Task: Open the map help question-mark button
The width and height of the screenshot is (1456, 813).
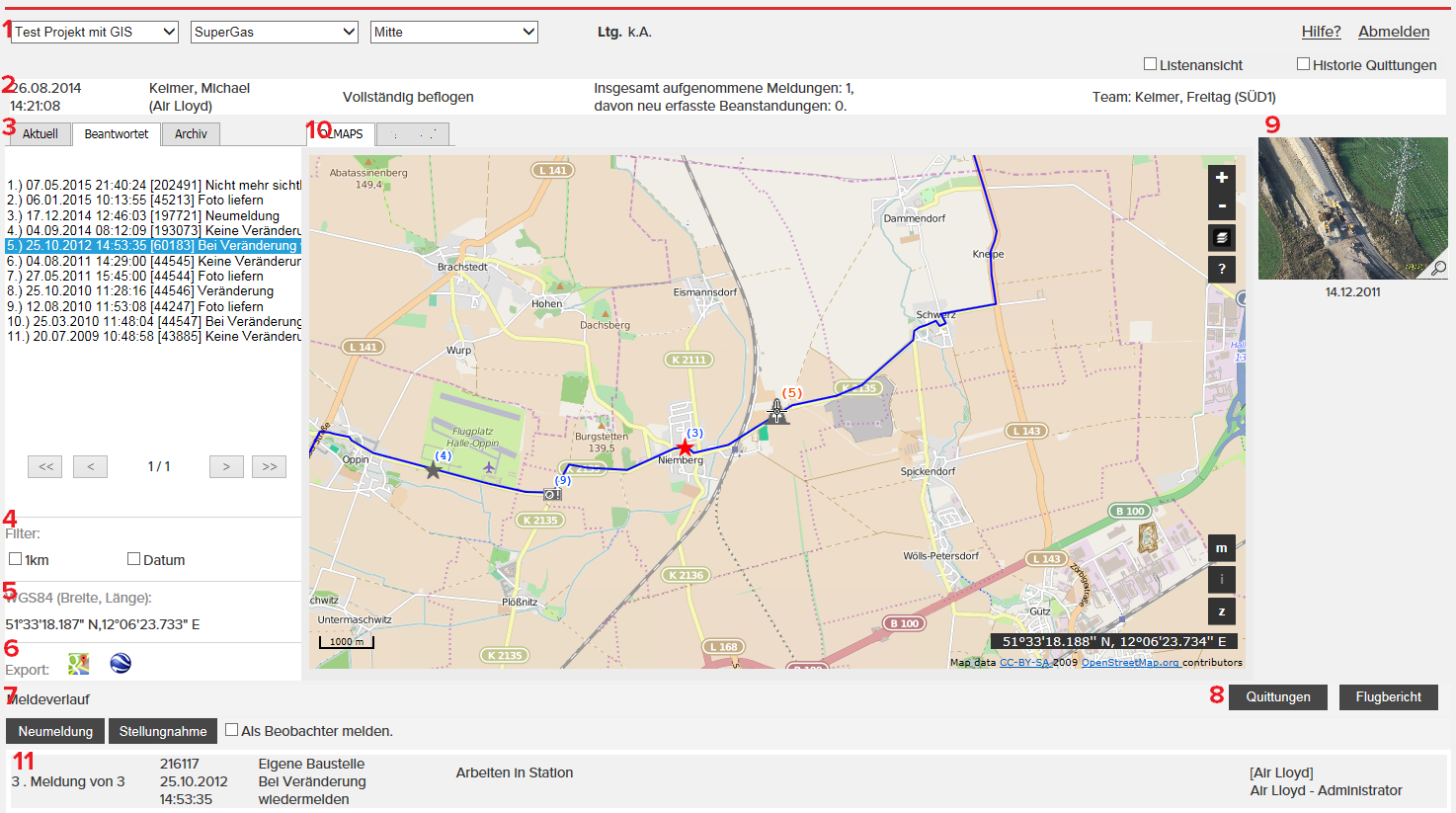Action: coord(1222,269)
